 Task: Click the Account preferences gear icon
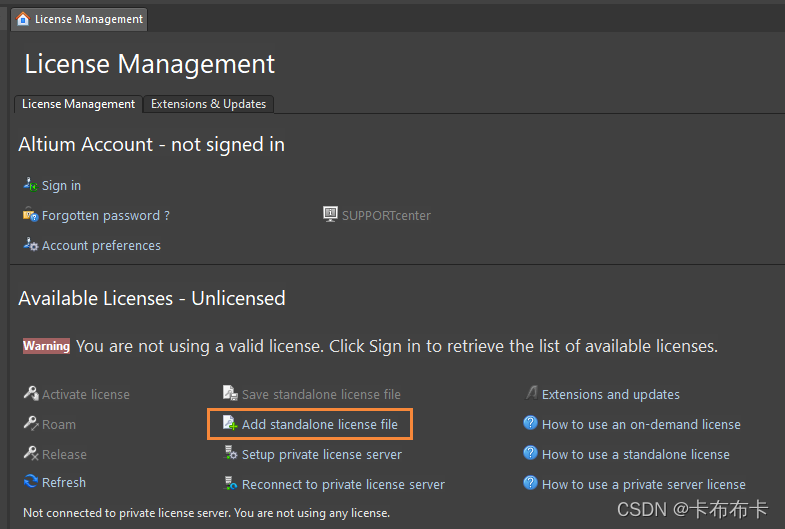click(30, 245)
